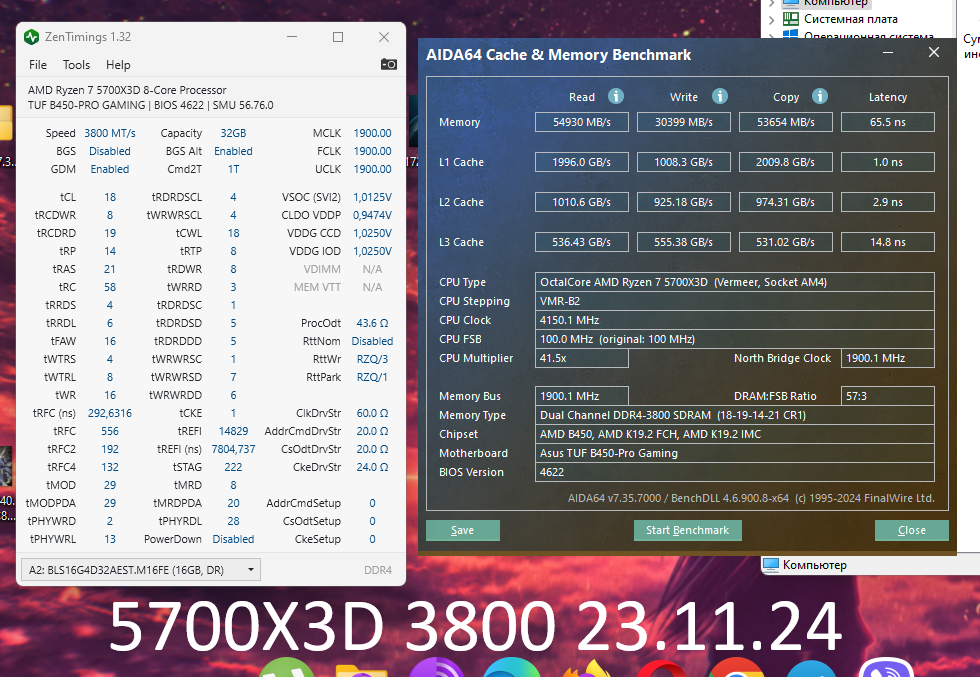Open the Write info icon in AIDA64
Viewport: 980px width, 677px height.
720,96
